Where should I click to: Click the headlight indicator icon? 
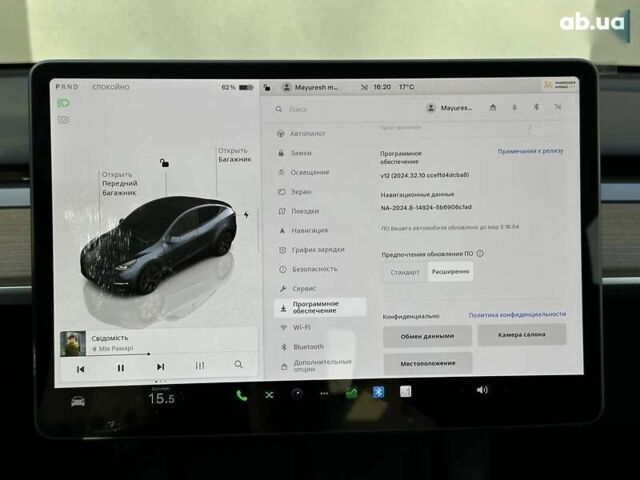[63, 103]
